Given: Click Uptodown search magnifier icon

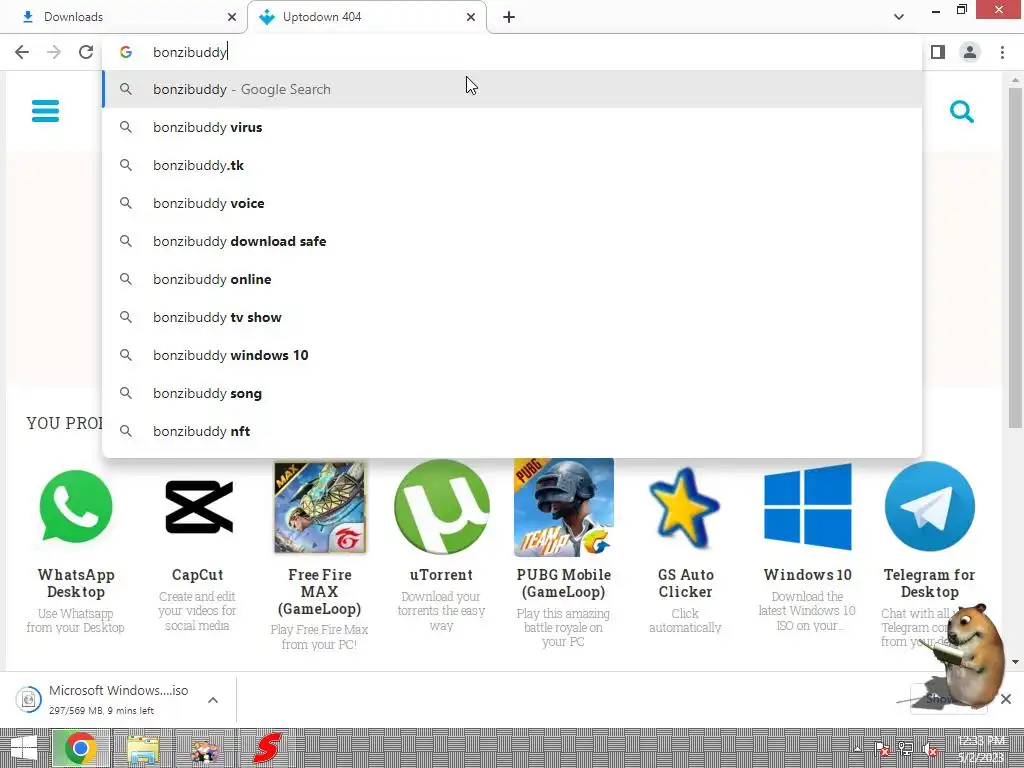Looking at the screenshot, I should (961, 112).
